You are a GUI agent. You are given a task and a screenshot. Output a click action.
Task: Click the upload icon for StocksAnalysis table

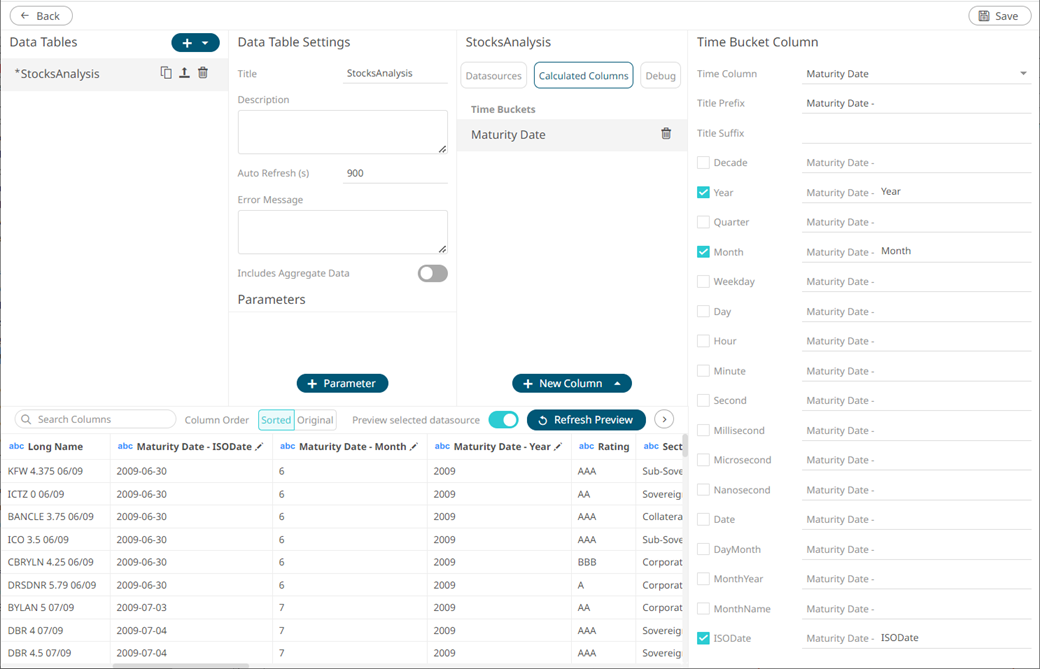coord(184,73)
